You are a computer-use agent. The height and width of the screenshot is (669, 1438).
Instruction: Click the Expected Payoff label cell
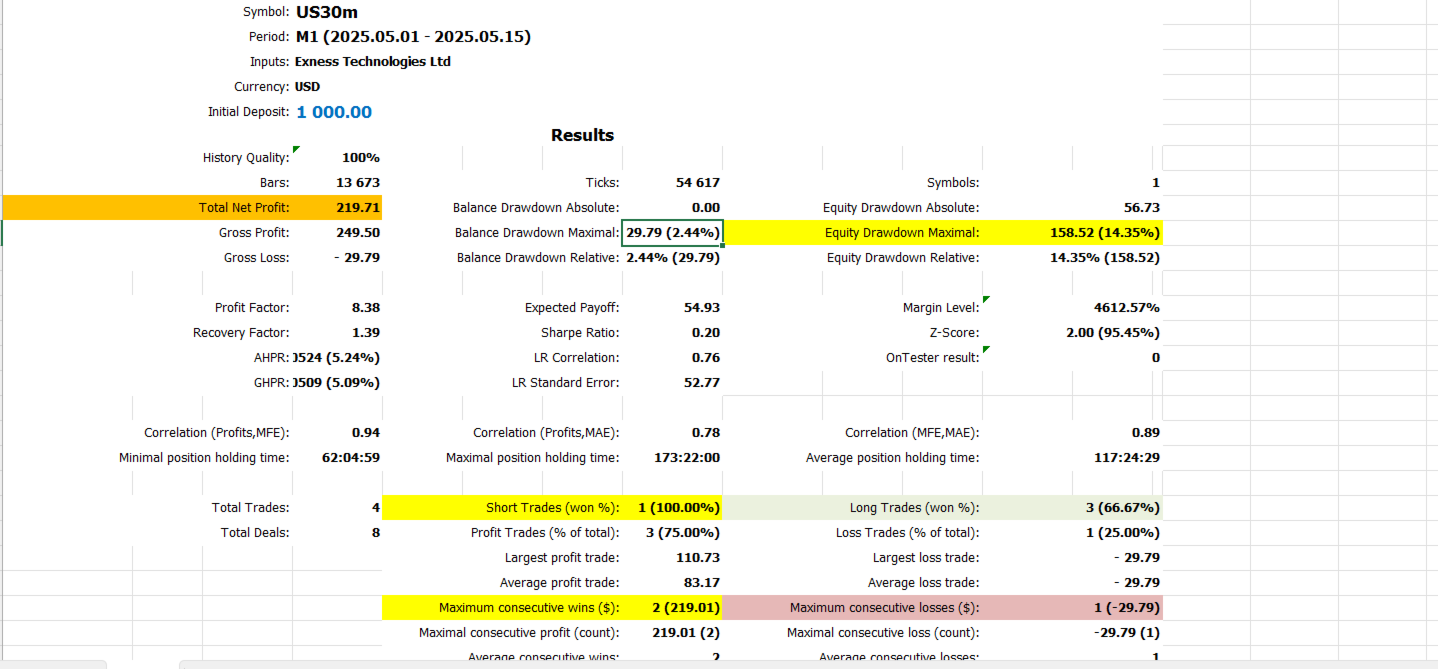[x=572, y=308]
